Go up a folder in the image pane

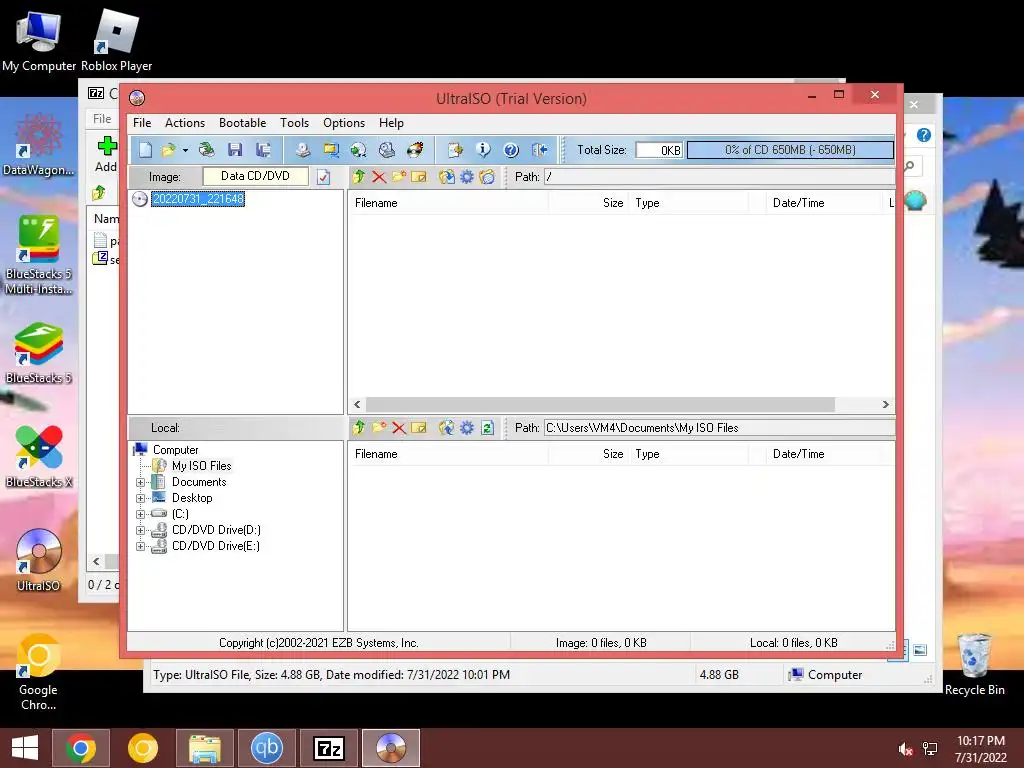coord(359,176)
